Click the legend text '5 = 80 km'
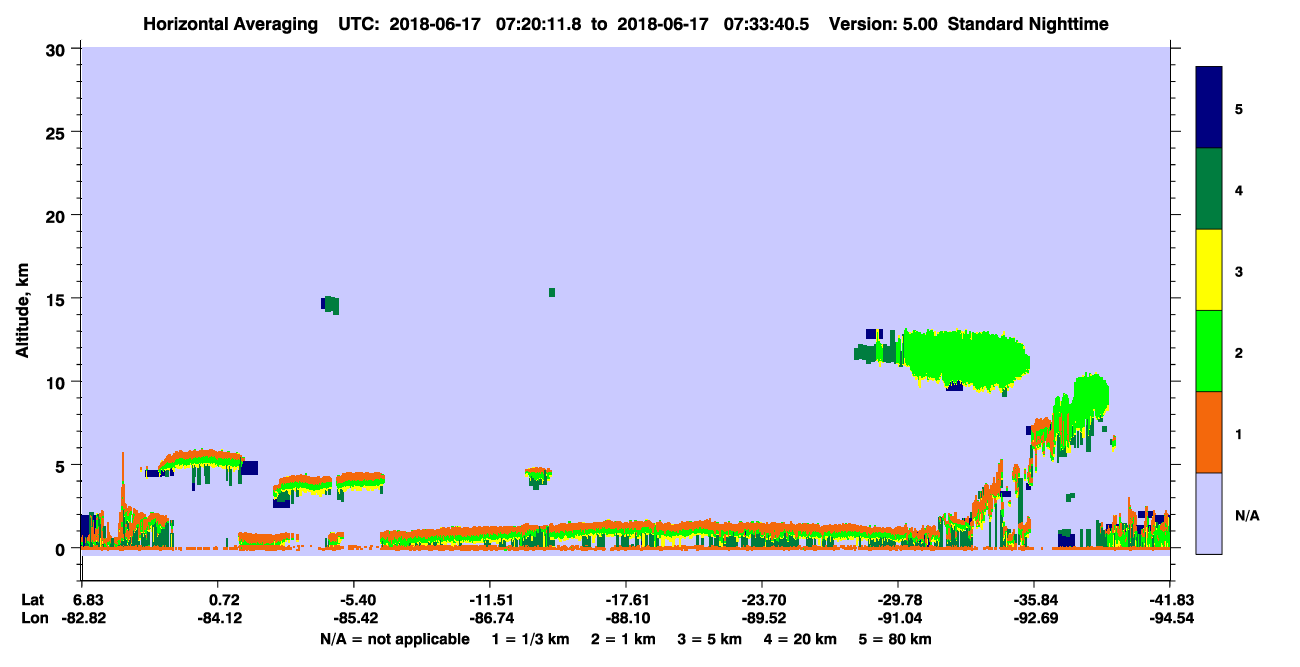This screenshot has height=667, width=1300. [894, 639]
